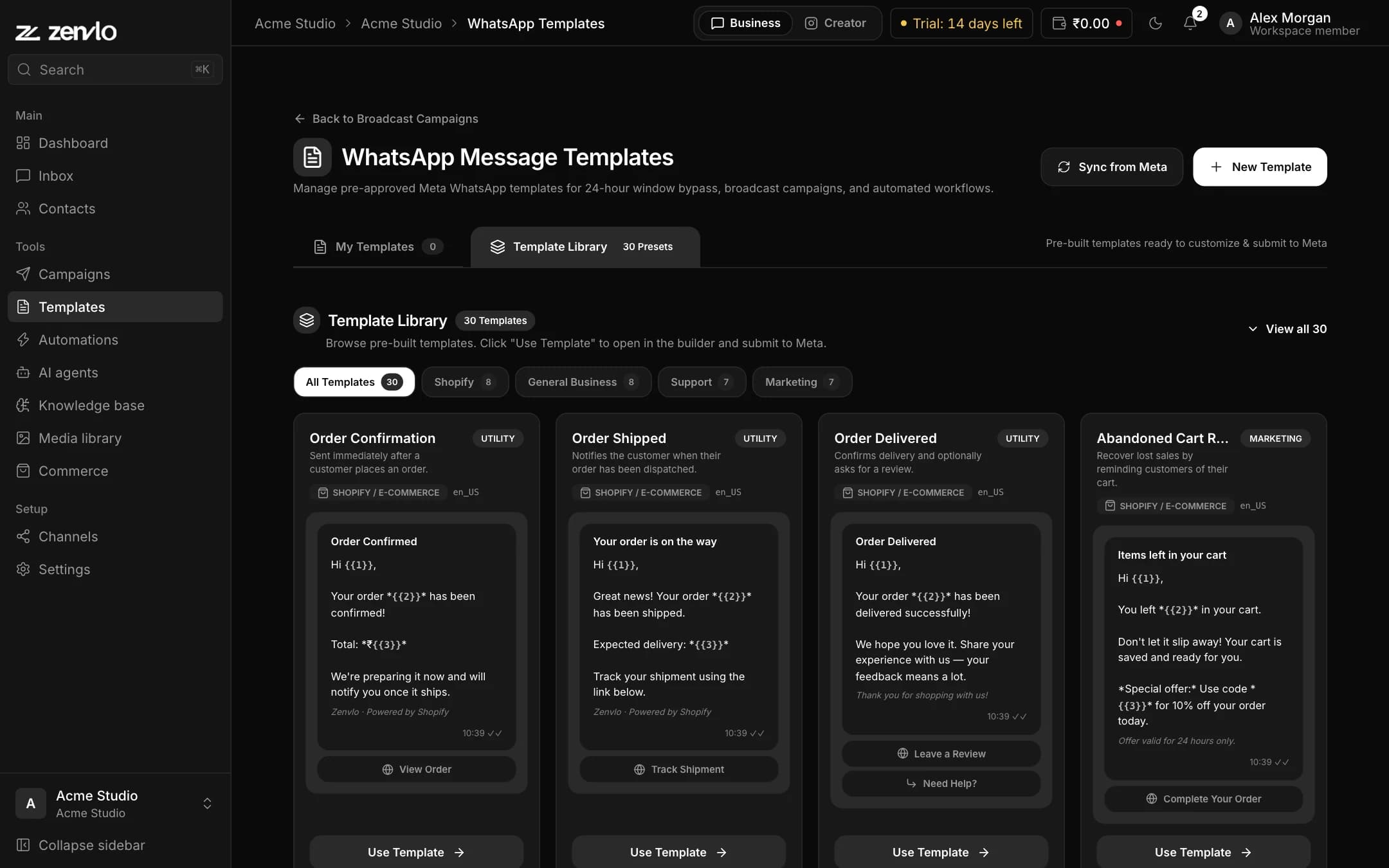Open Automations in sidebar
The width and height of the screenshot is (1389, 868).
tap(115, 339)
